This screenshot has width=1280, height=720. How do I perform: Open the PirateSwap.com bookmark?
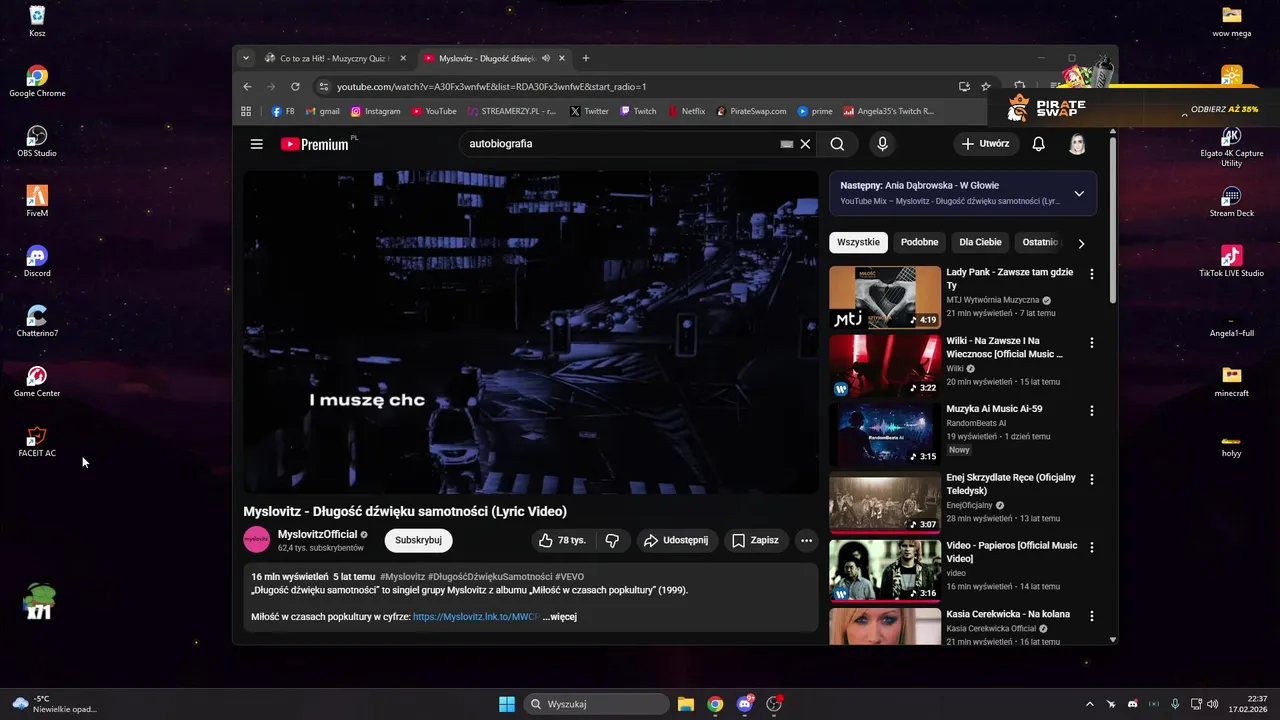(751, 111)
